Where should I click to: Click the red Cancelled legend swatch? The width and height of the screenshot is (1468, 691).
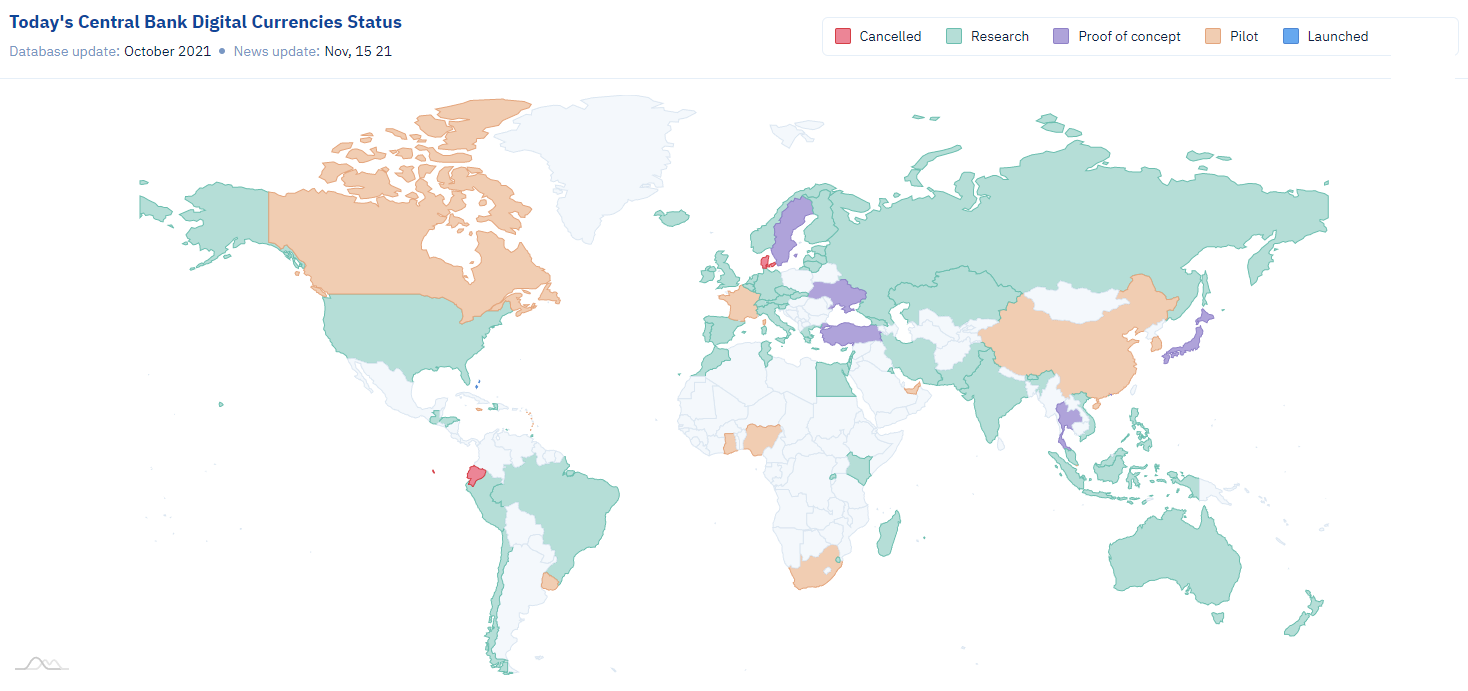[842, 36]
